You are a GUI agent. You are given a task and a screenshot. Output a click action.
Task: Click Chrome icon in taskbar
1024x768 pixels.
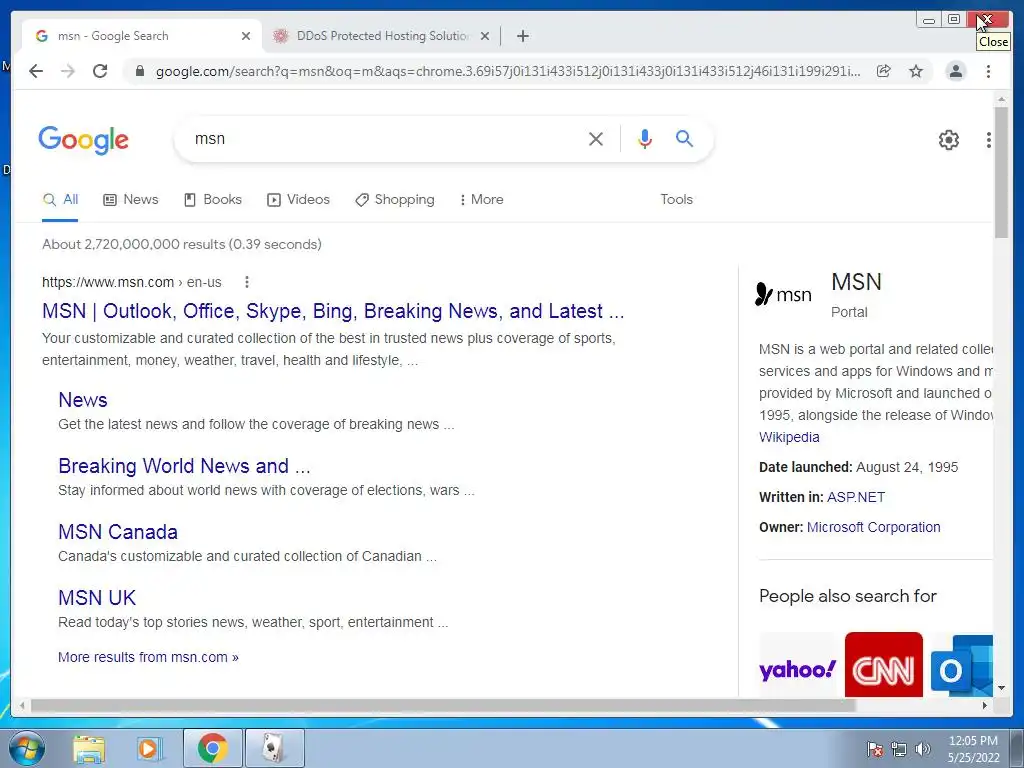212,748
